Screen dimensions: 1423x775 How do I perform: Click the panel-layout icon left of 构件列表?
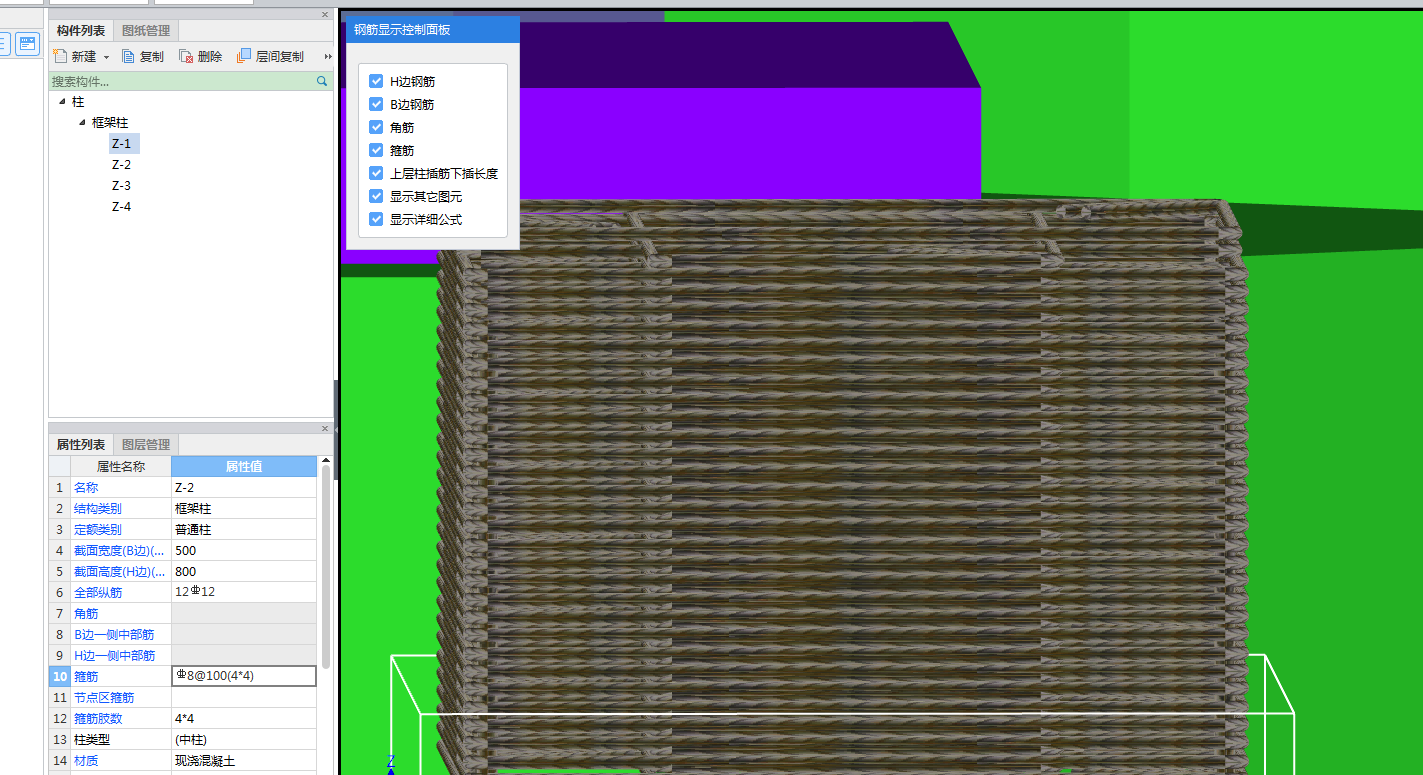click(x=27, y=44)
